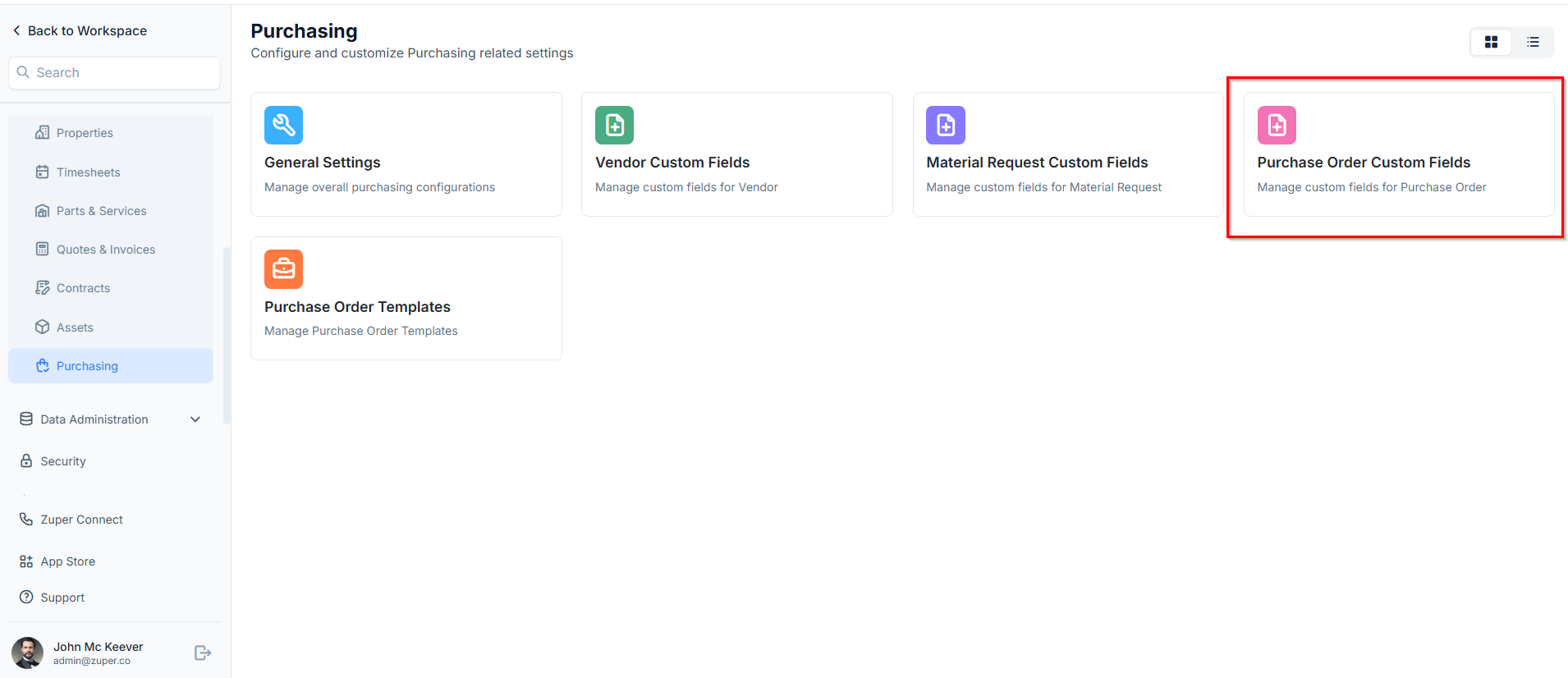Click the Zuper Connect phone icon
This screenshot has width=1568, height=678.
pyautogui.click(x=26, y=519)
